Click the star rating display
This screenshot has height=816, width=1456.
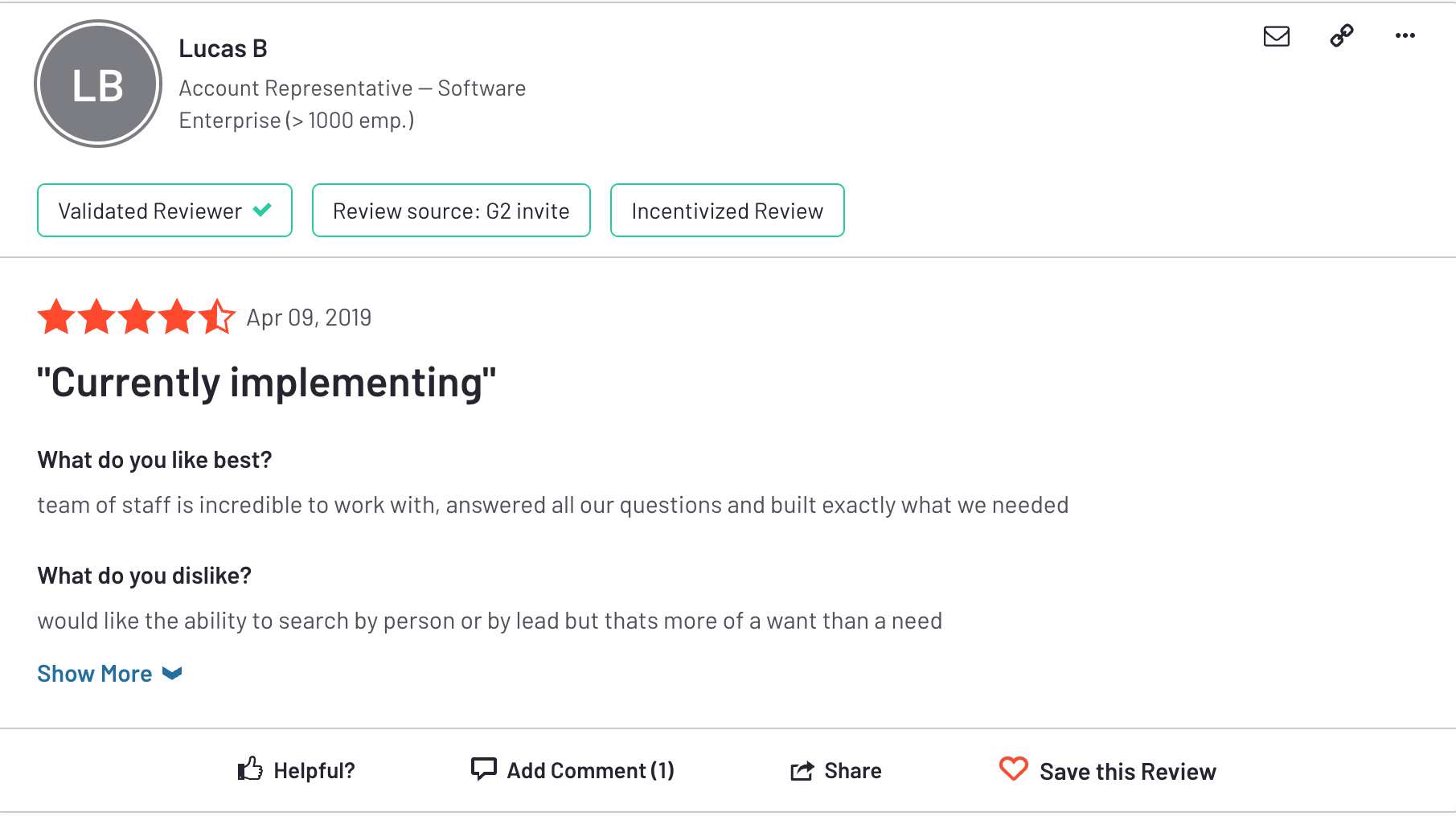click(x=136, y=317)
